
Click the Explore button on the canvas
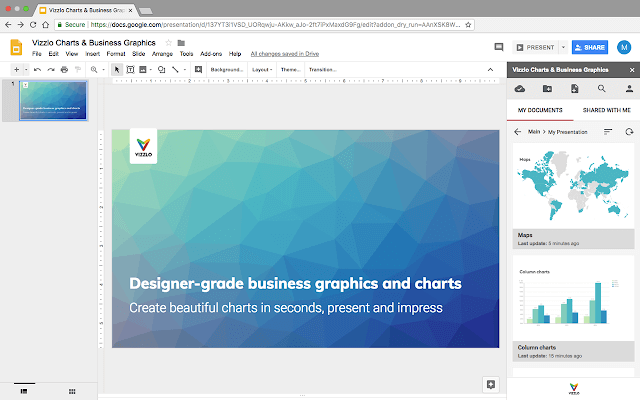[491, 384]
